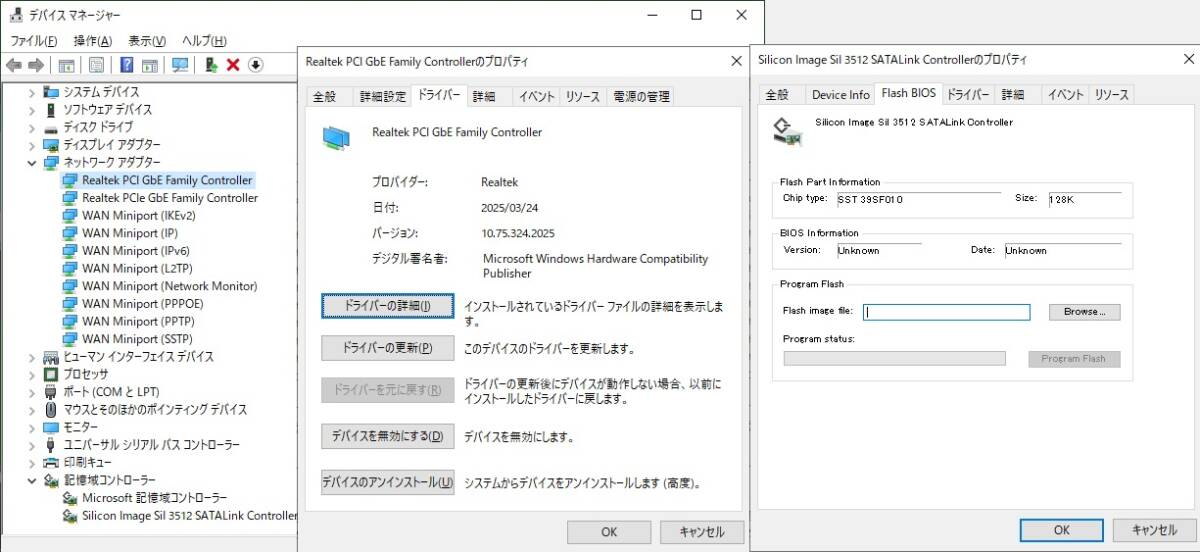Click the Device Manager title bar app icon
1200x552 pixels.
pyautogui.click(x=14, y=15)
